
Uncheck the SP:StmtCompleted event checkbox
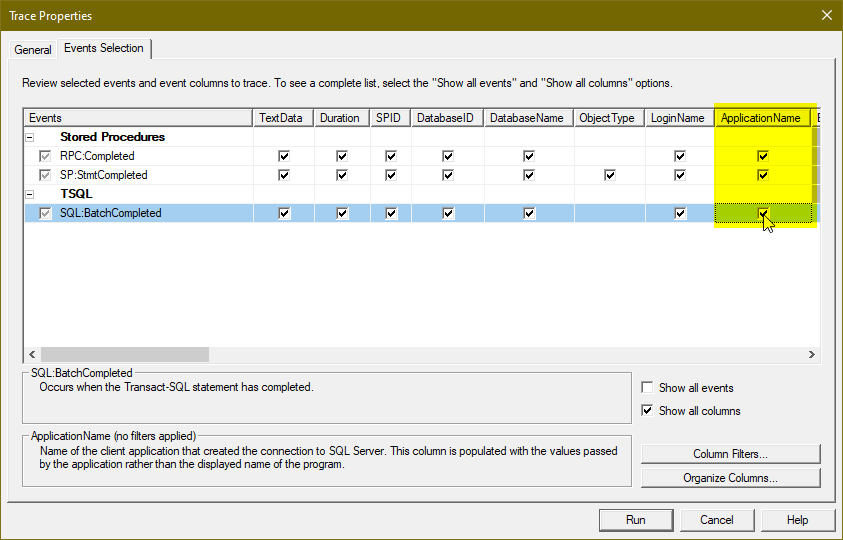point(45,175)
